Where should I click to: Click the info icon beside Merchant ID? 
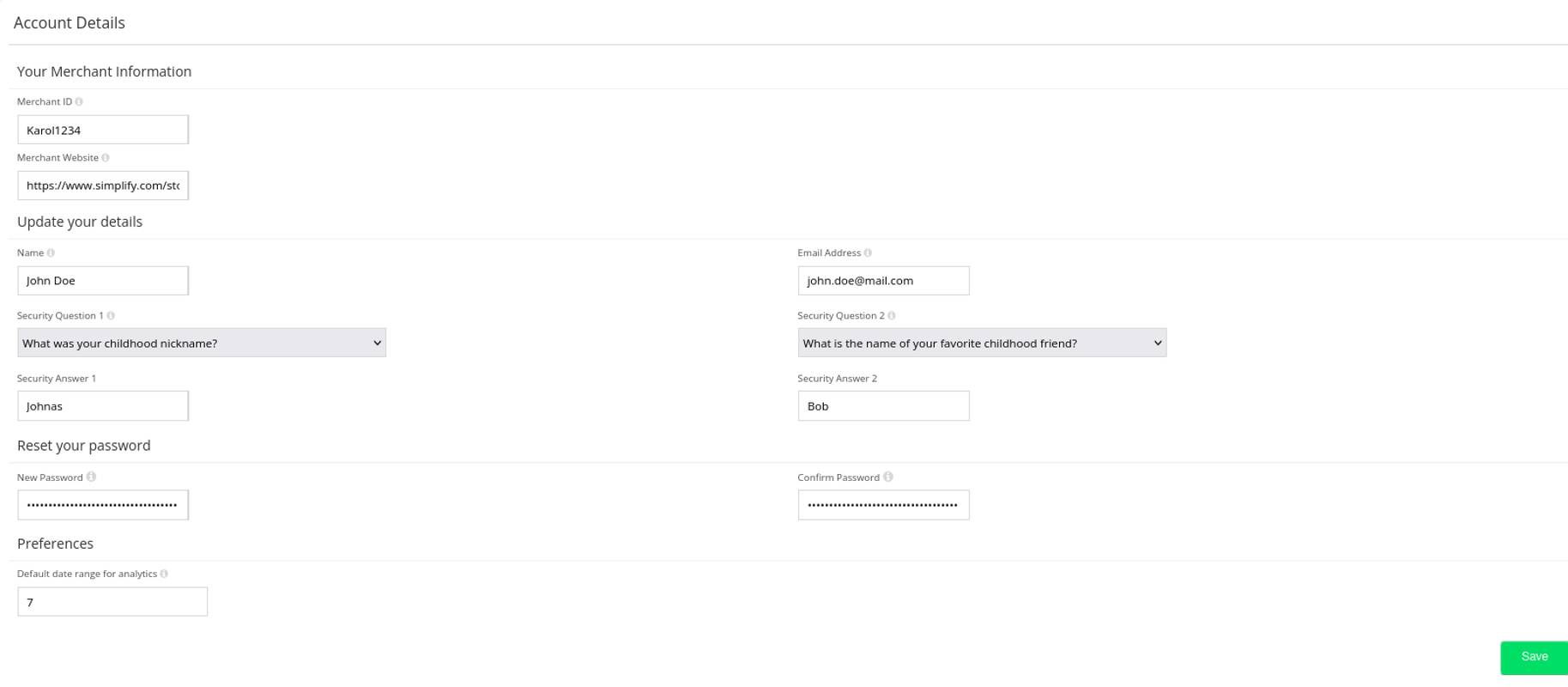(79, 101)
